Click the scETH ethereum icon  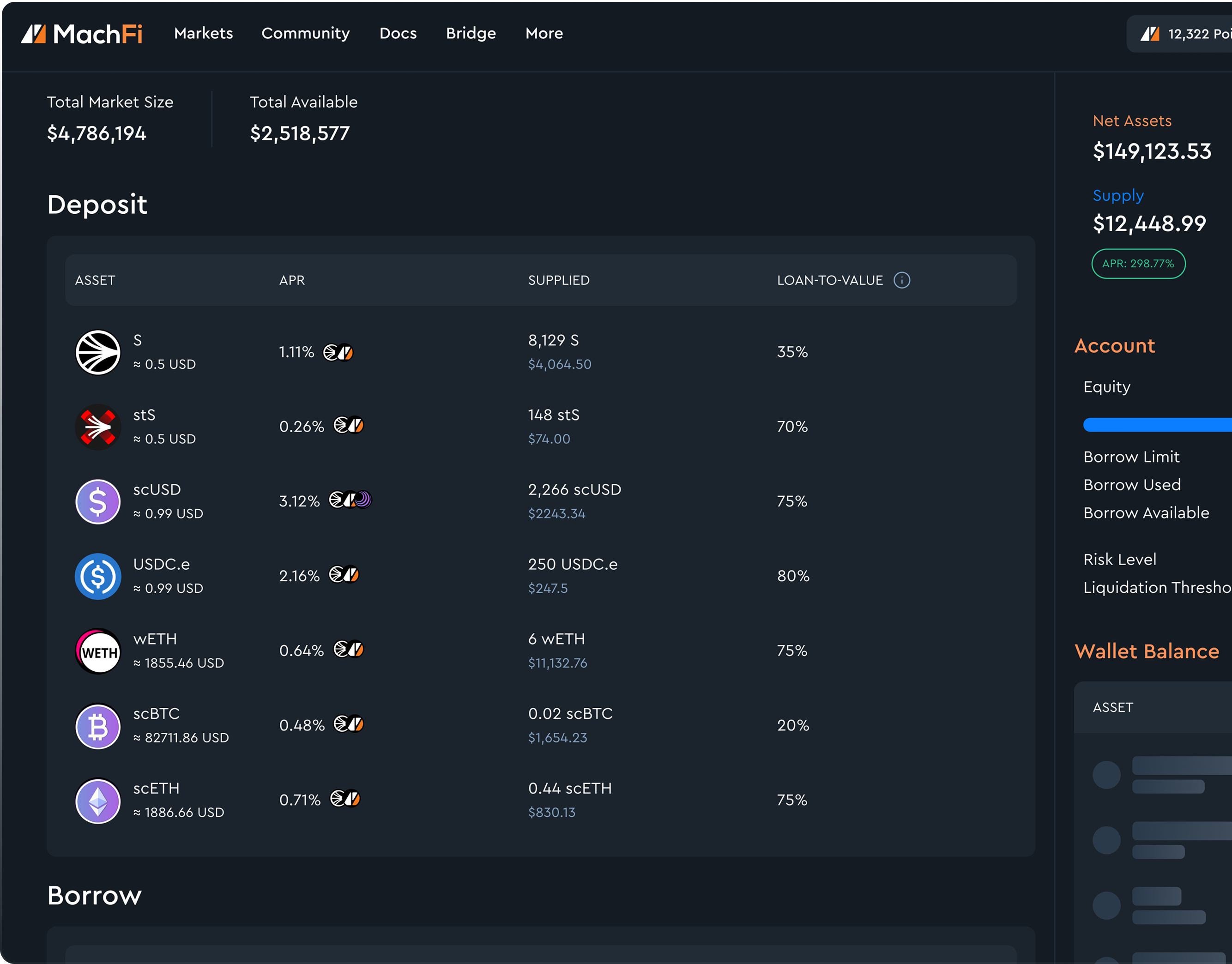point(97,801)
